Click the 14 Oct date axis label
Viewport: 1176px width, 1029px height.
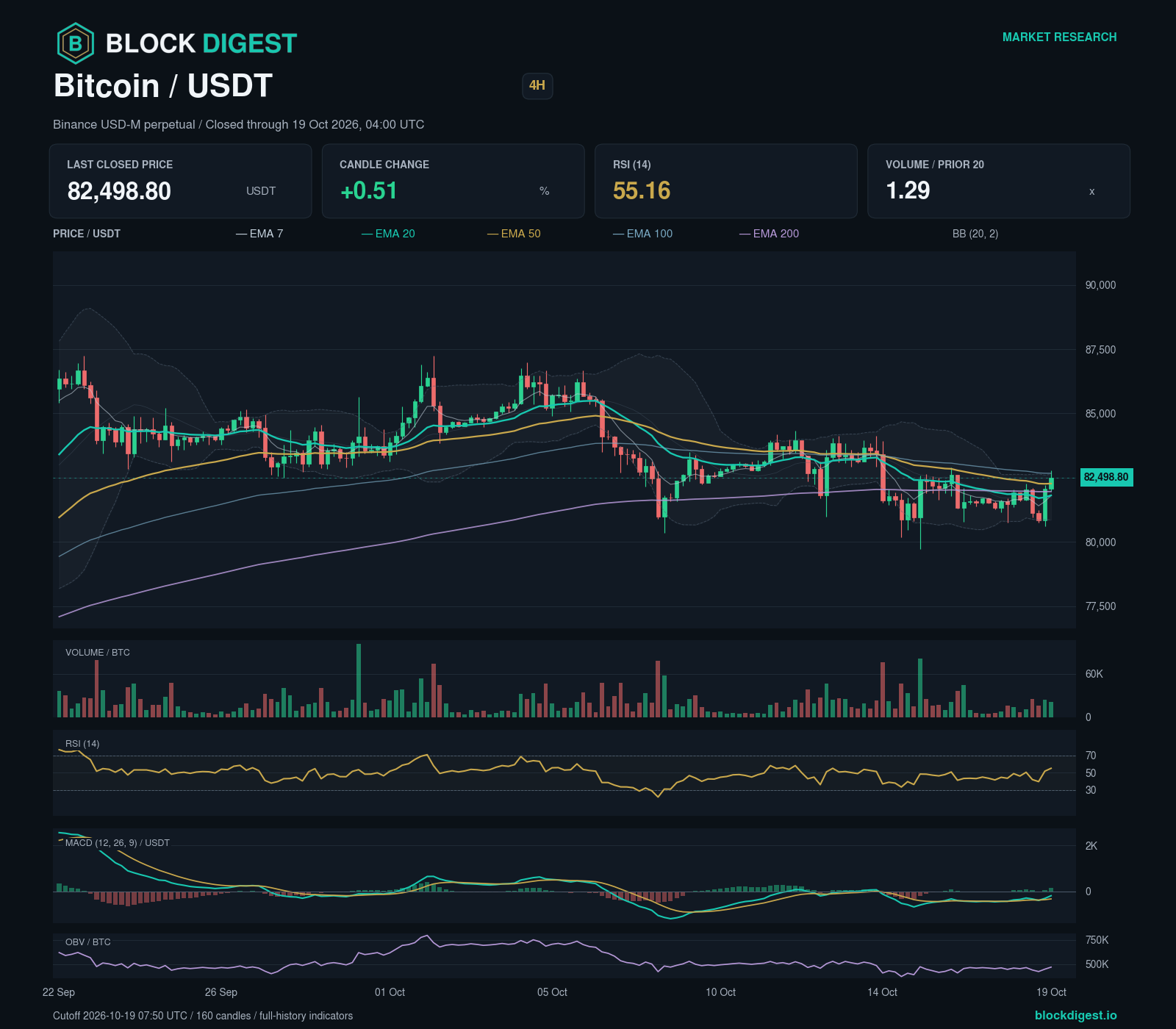882,992
